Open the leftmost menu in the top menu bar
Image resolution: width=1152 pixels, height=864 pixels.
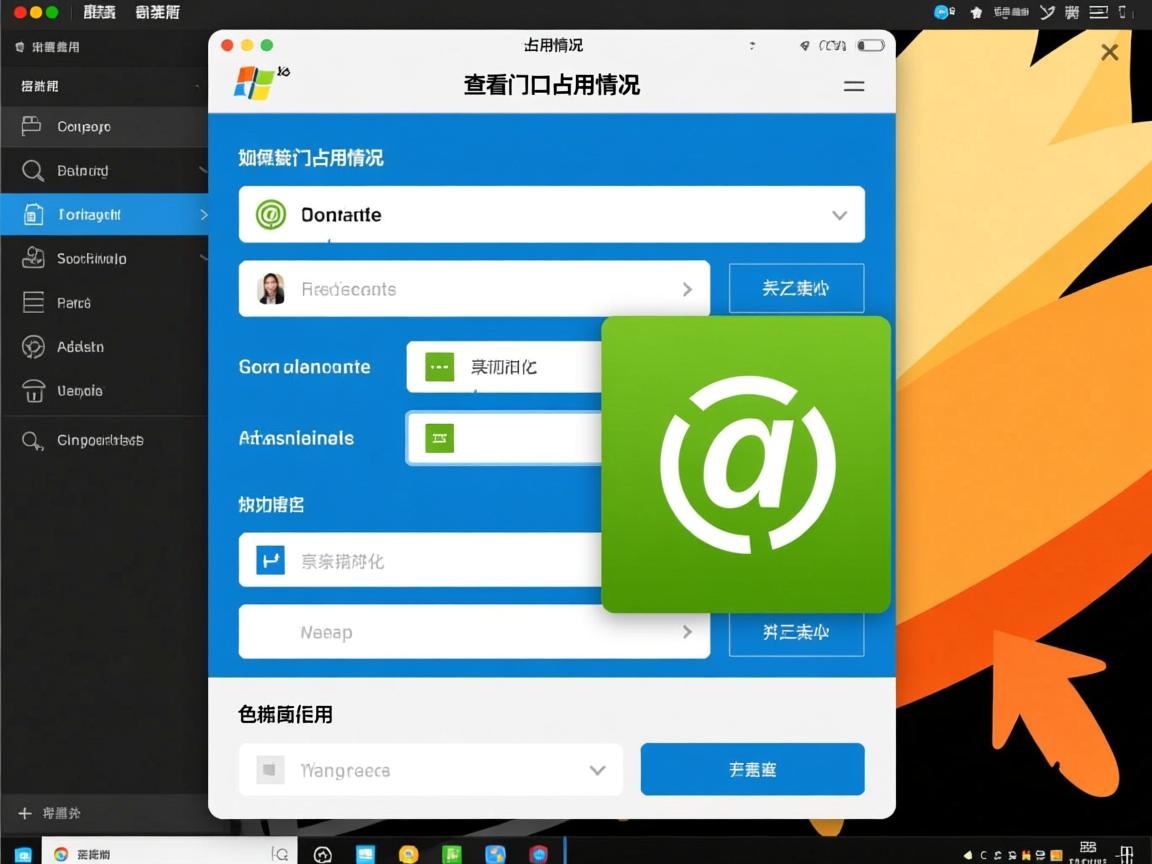coord(99,12)
